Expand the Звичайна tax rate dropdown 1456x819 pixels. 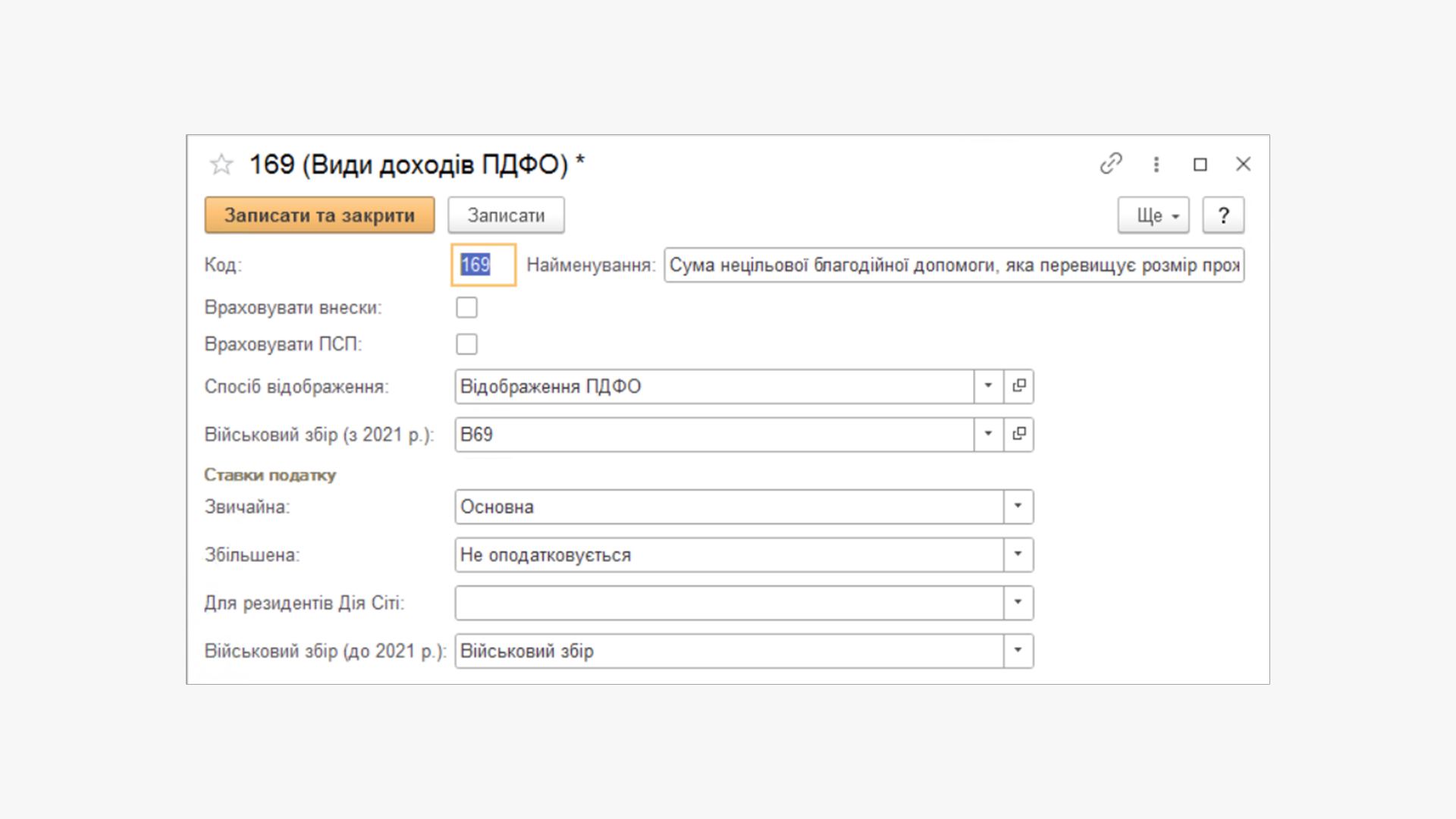click(x=1018, y=506)
